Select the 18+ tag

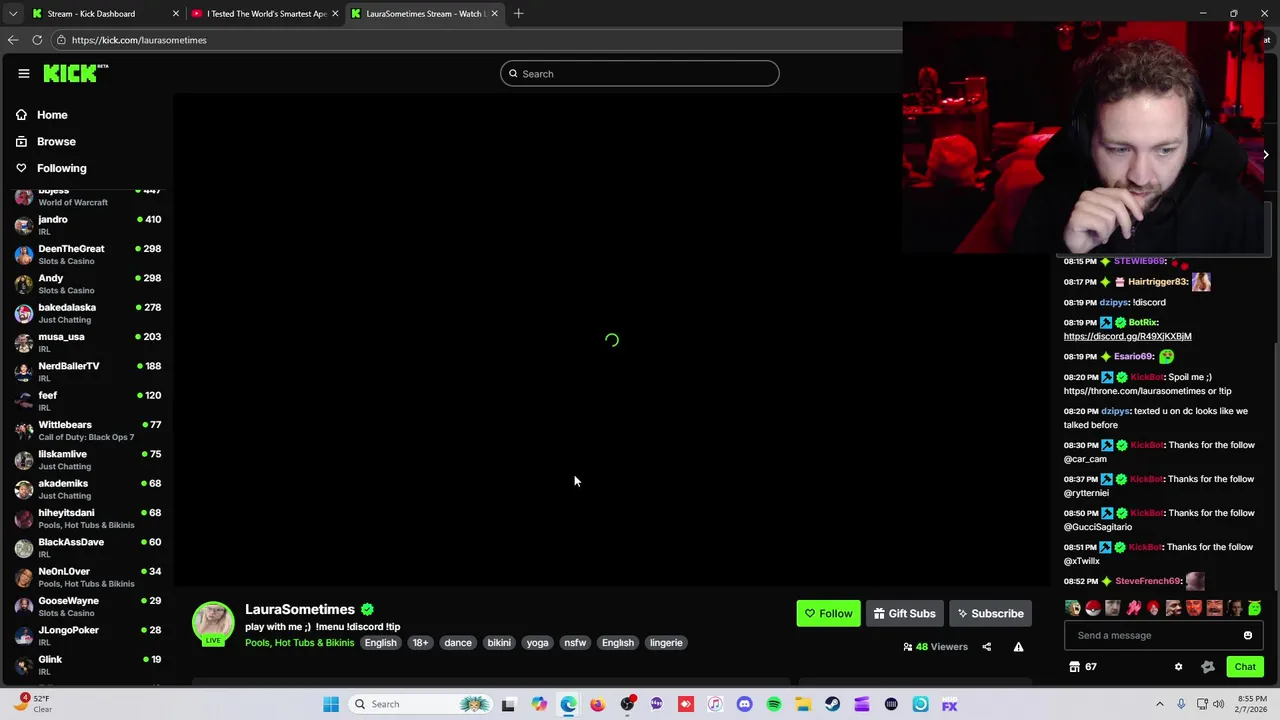[420, 643]
